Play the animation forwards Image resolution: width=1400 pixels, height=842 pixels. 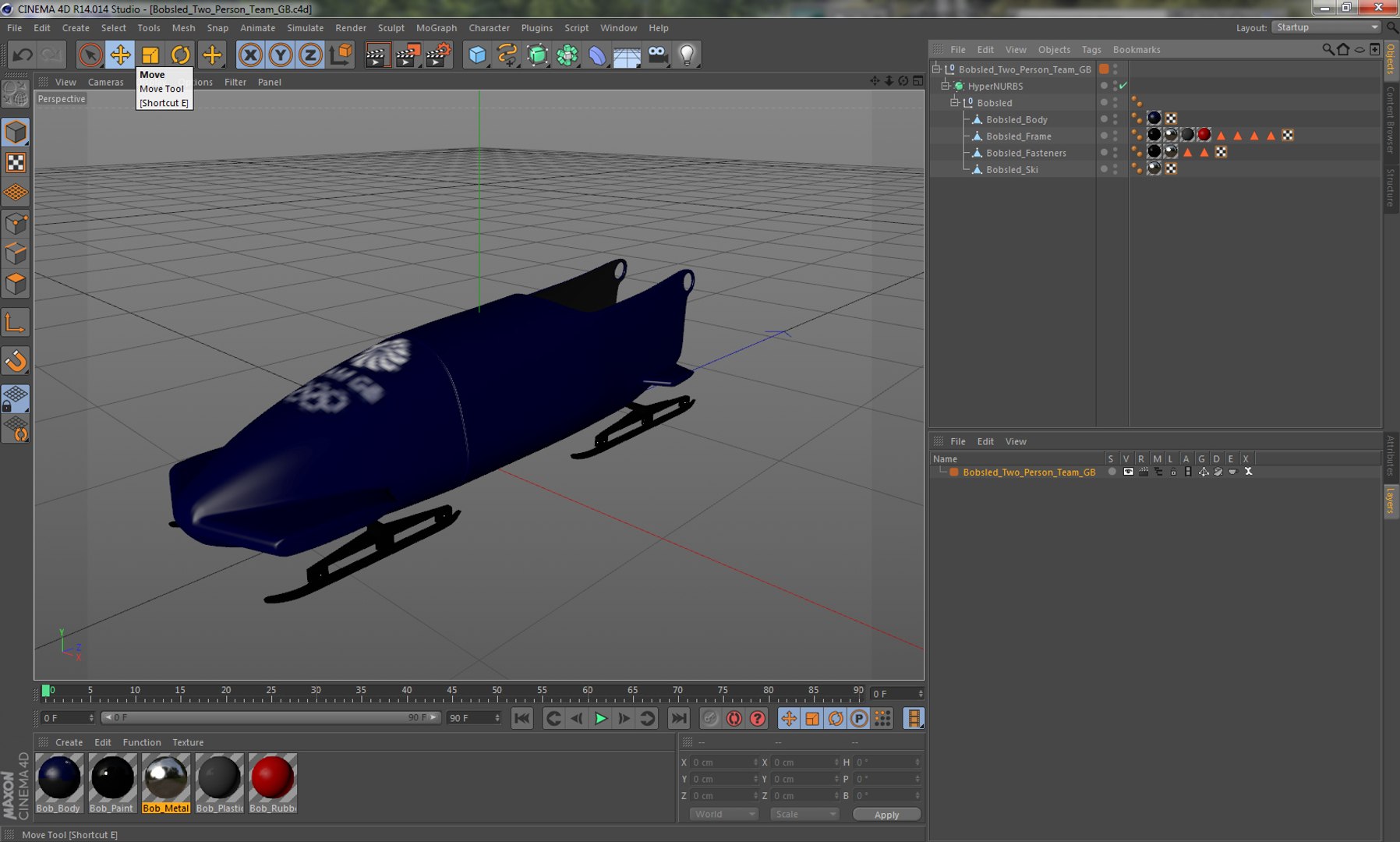click(x=600, y=718)
